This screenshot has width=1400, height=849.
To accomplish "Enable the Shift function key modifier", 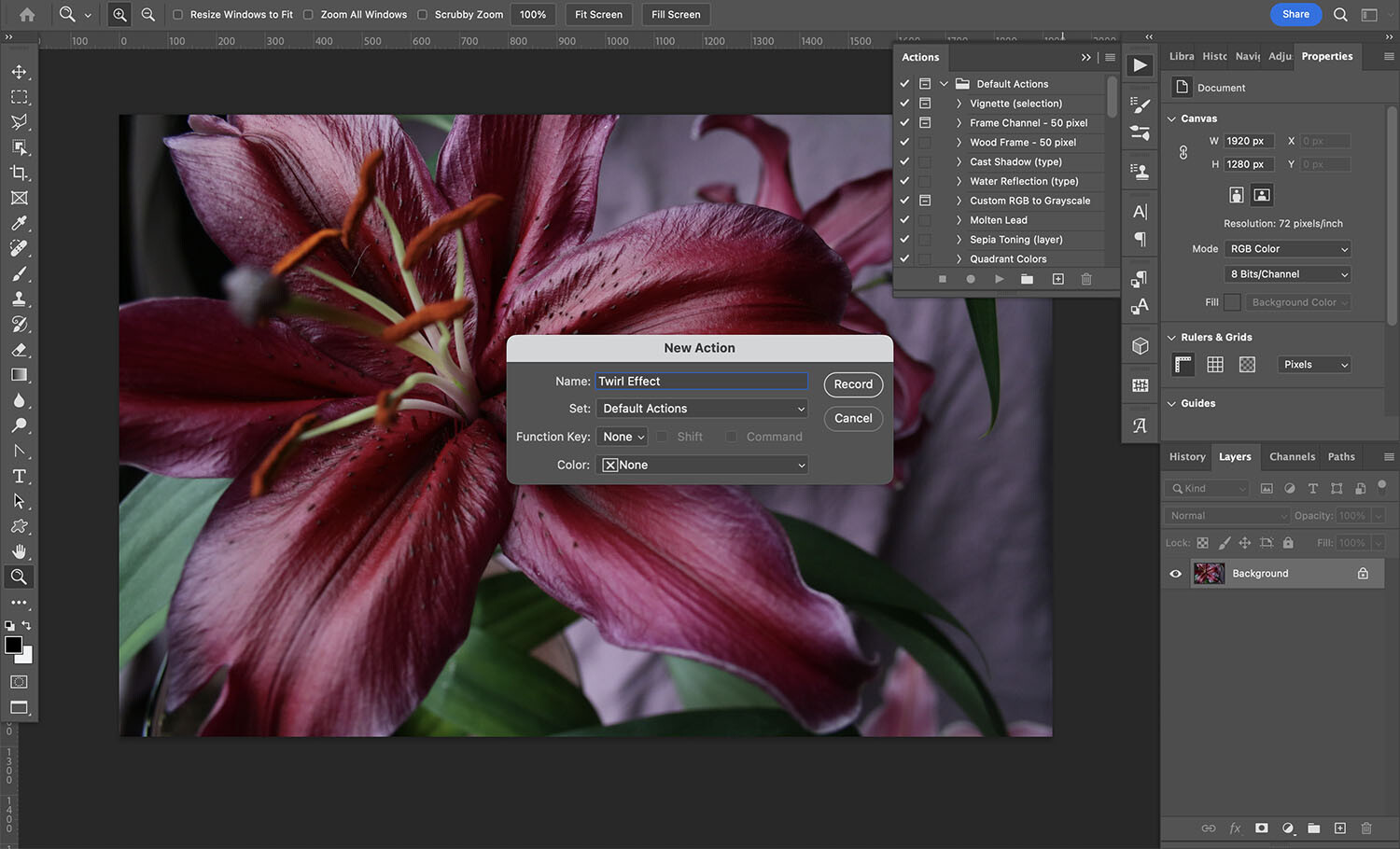I will pos(663,436).
